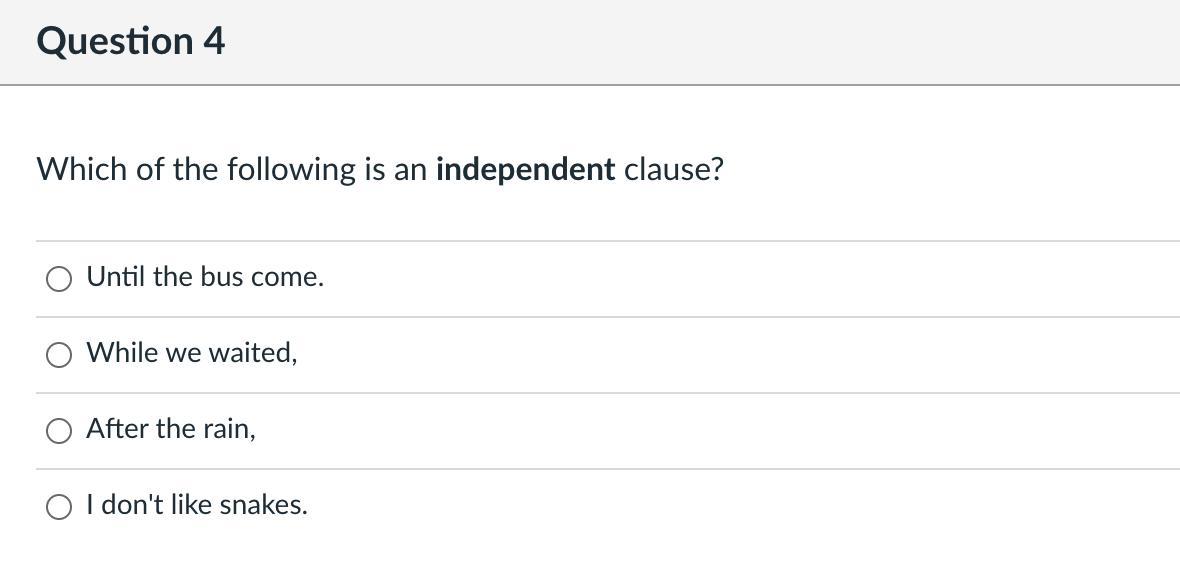Click the word "is" in the question prompt
Viewport: 1180px width, 578px height.
click(x=374, y=169)
